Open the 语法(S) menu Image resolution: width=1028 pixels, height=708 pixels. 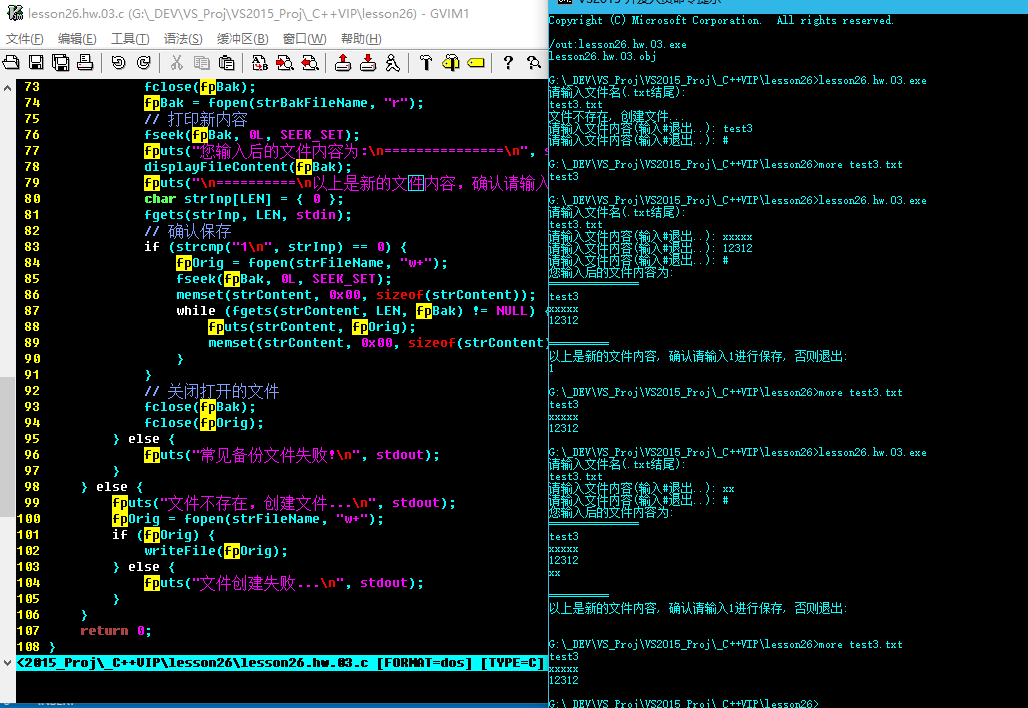point(183,39)
